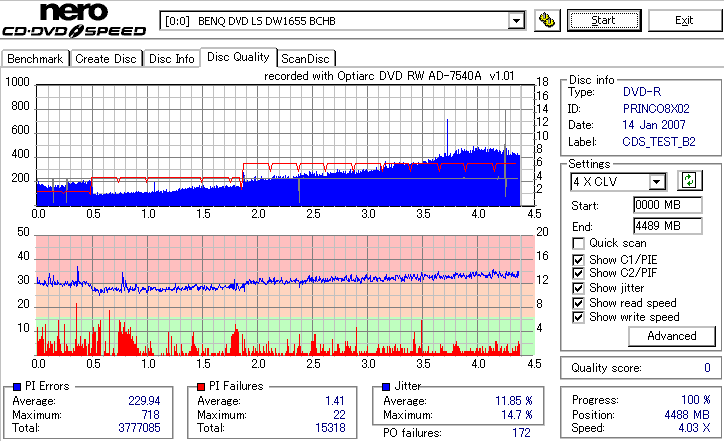This screenshot has height=441, width=724.
Task: Uncheck Show C1/PIE option
Action: point(578,260)
